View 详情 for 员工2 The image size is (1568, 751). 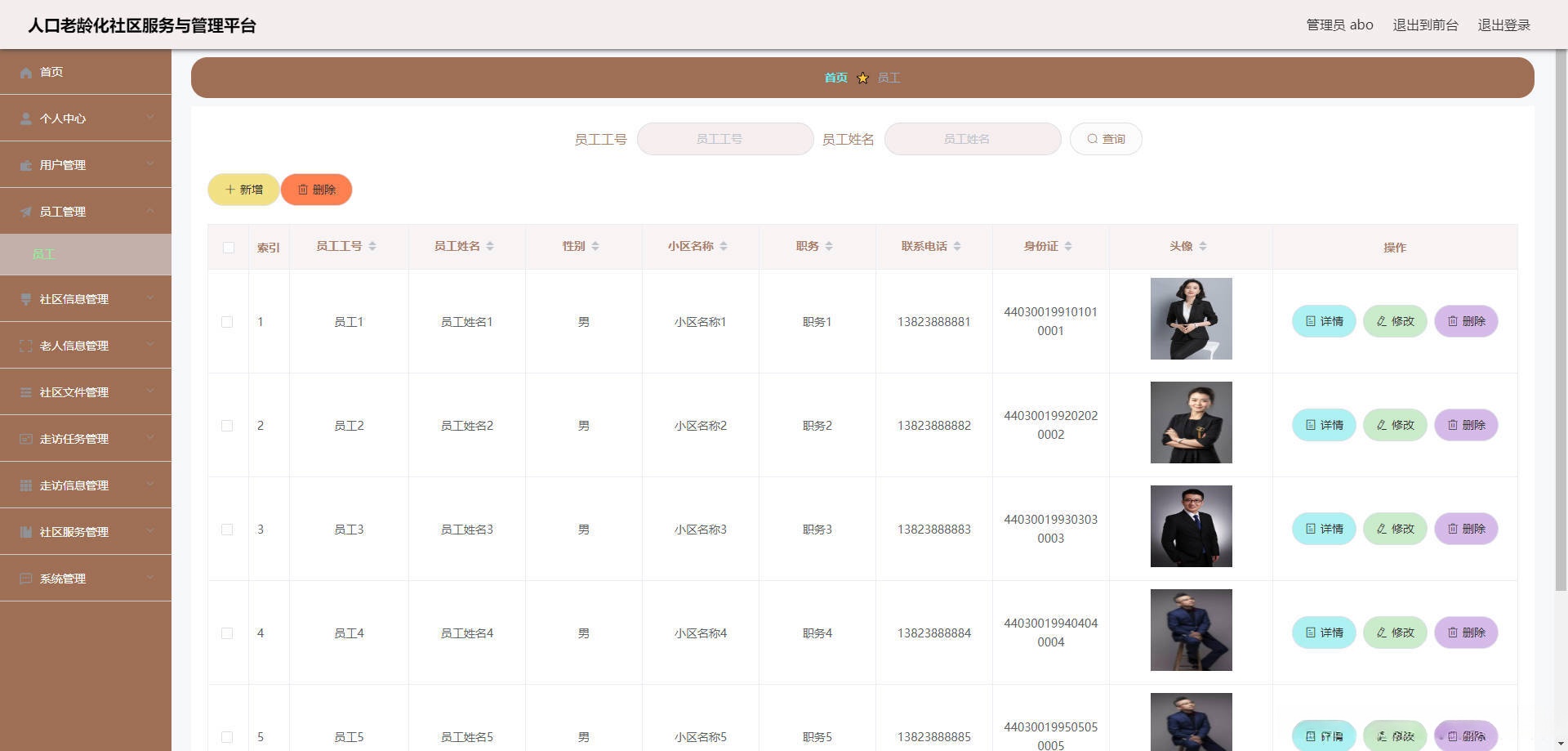(1324, 425)
